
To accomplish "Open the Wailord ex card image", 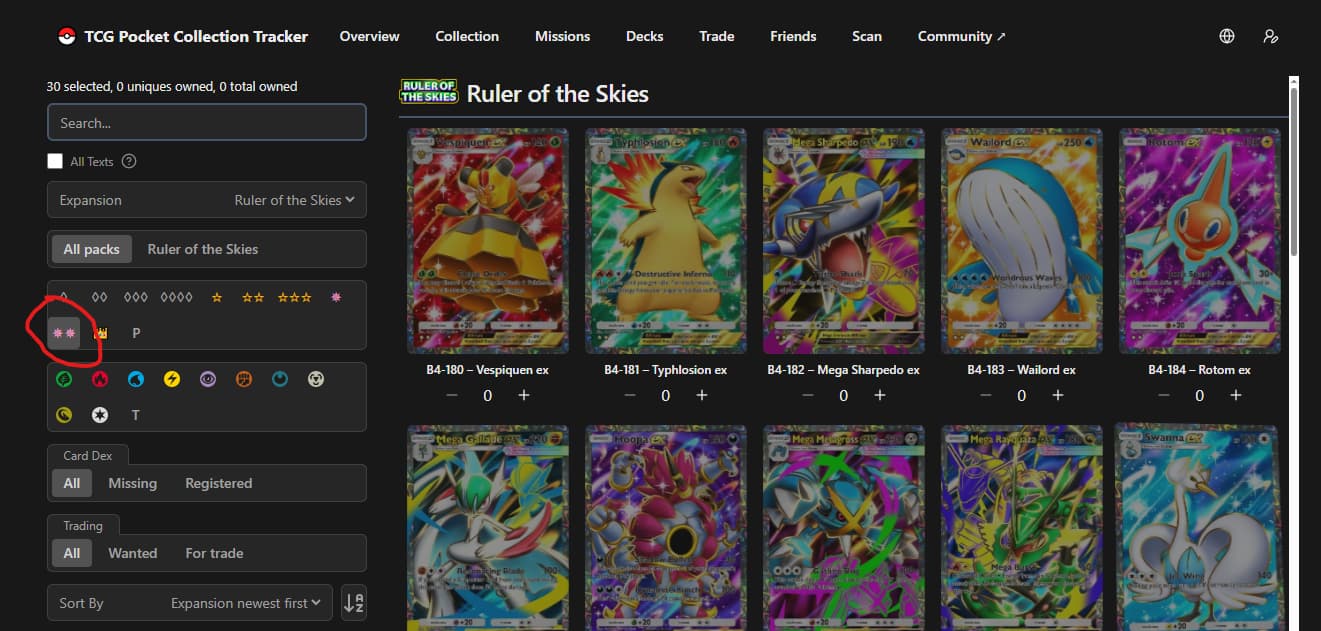I will (x=1022, y=241).
